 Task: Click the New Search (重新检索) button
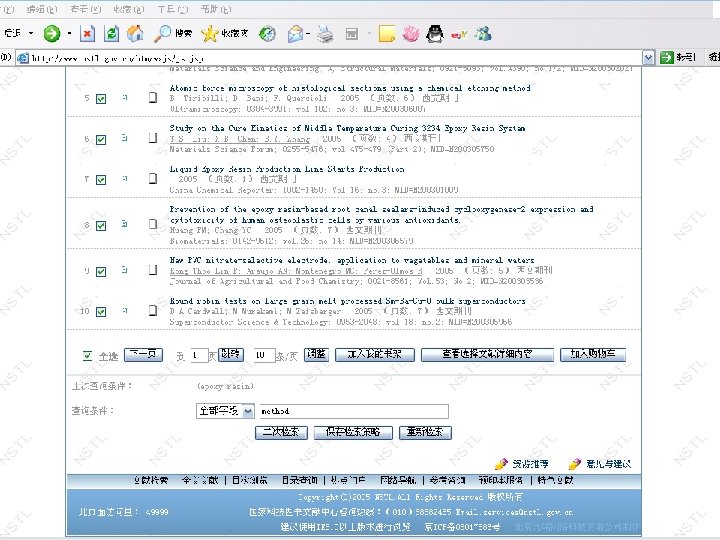(425, 433)
